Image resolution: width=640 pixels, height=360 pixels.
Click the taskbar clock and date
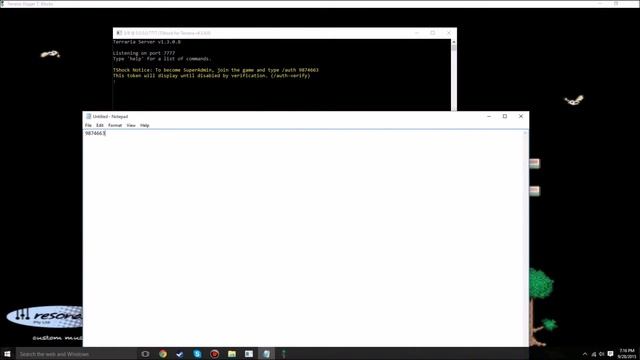pyautogui.click(x=627, y=354)
